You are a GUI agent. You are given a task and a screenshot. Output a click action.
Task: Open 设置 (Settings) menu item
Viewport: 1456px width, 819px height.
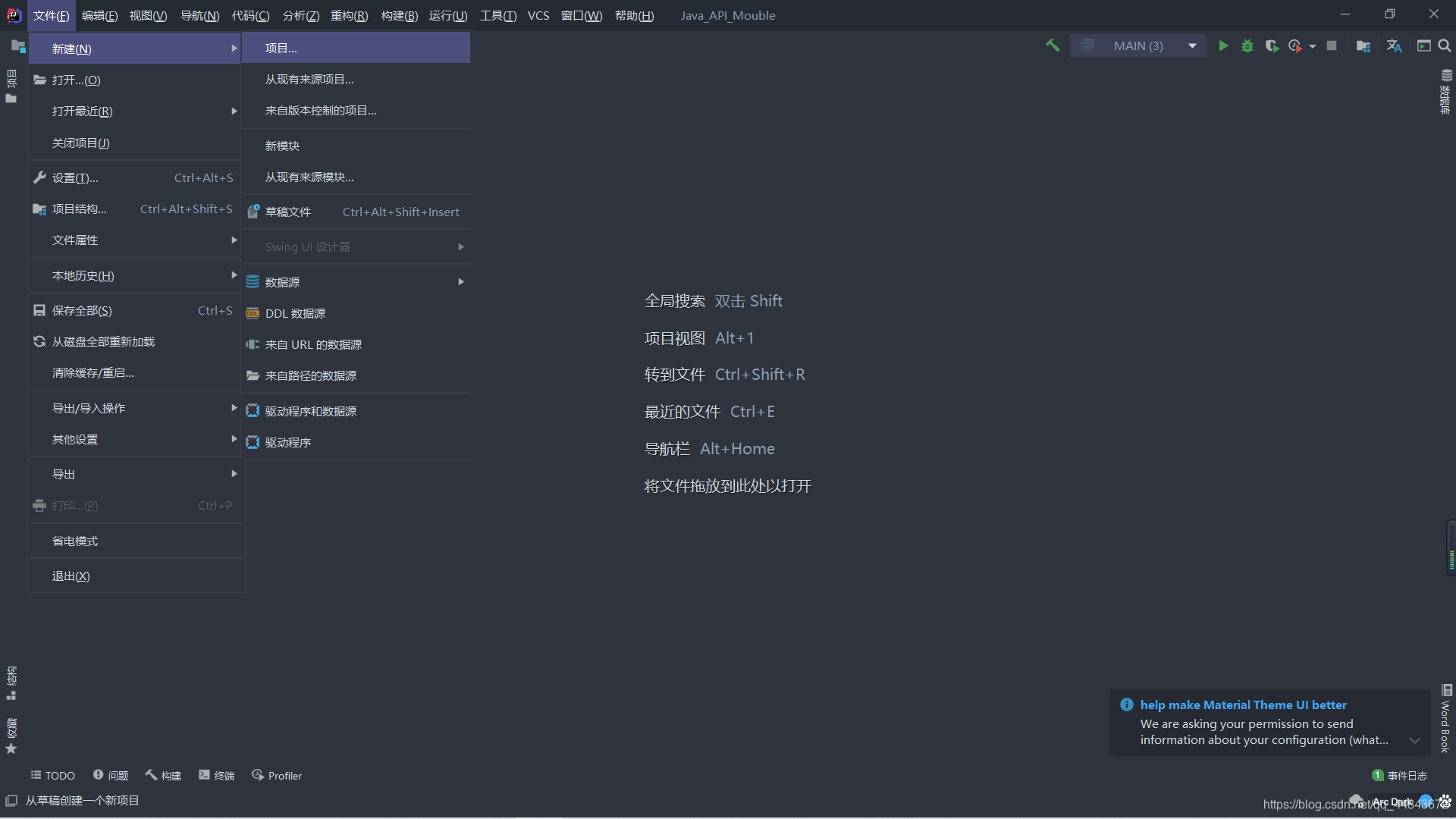point(135,178)
